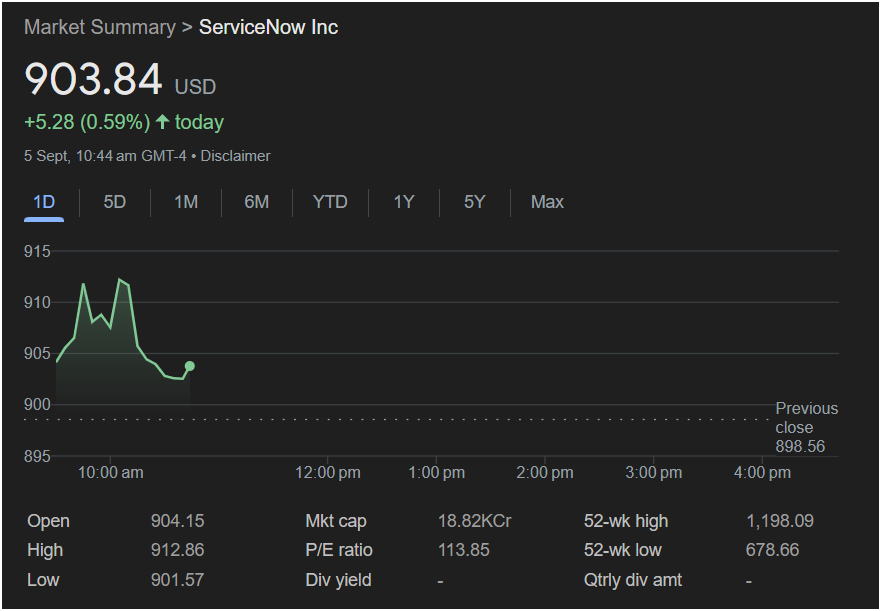Click the ServiceNow Inc title
The height and width of the screenshot is (611, 881).
click(269, 28)
